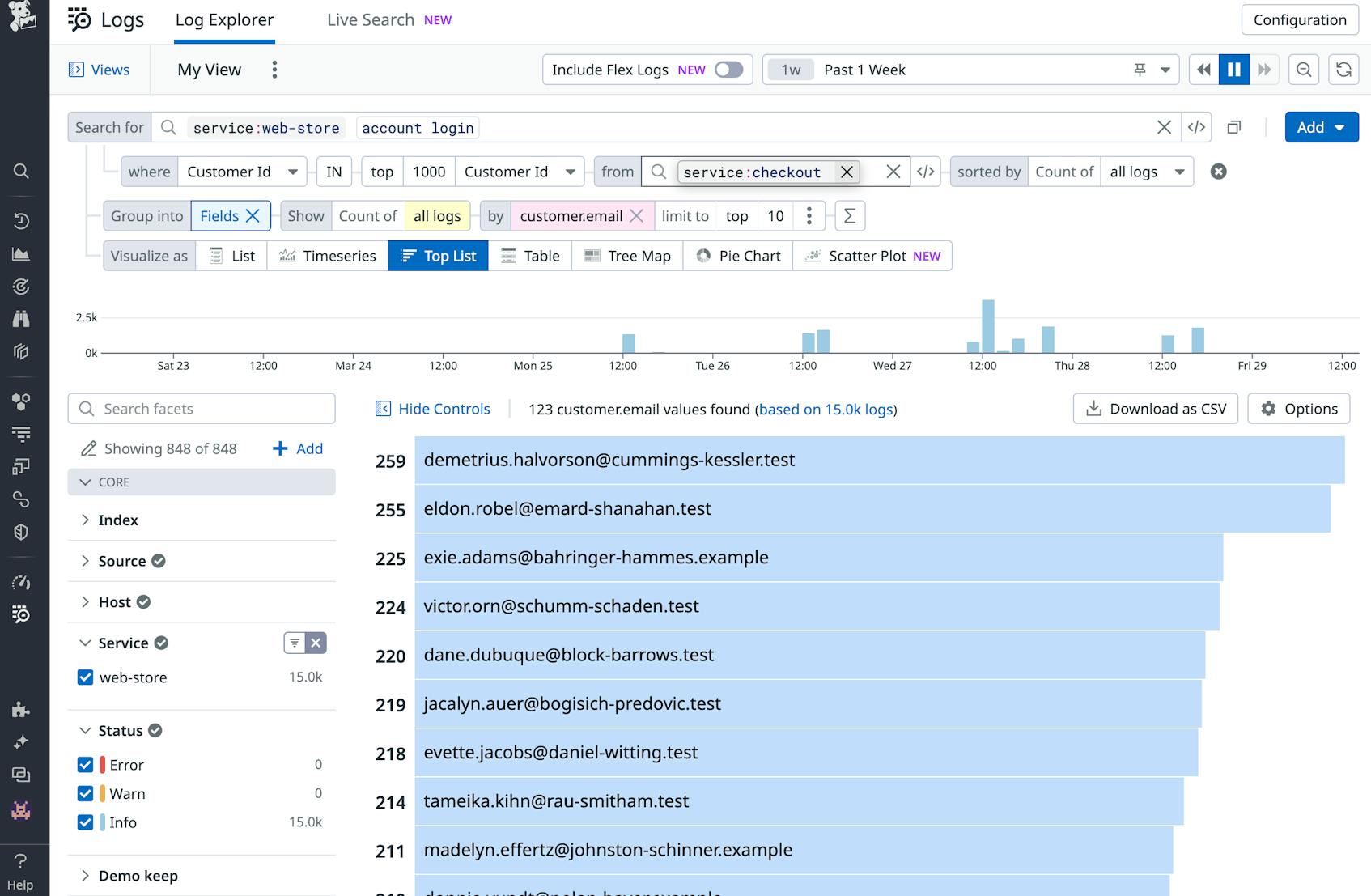Click the integrations puzzle-piece icon in sidebar

pos(22,711)
